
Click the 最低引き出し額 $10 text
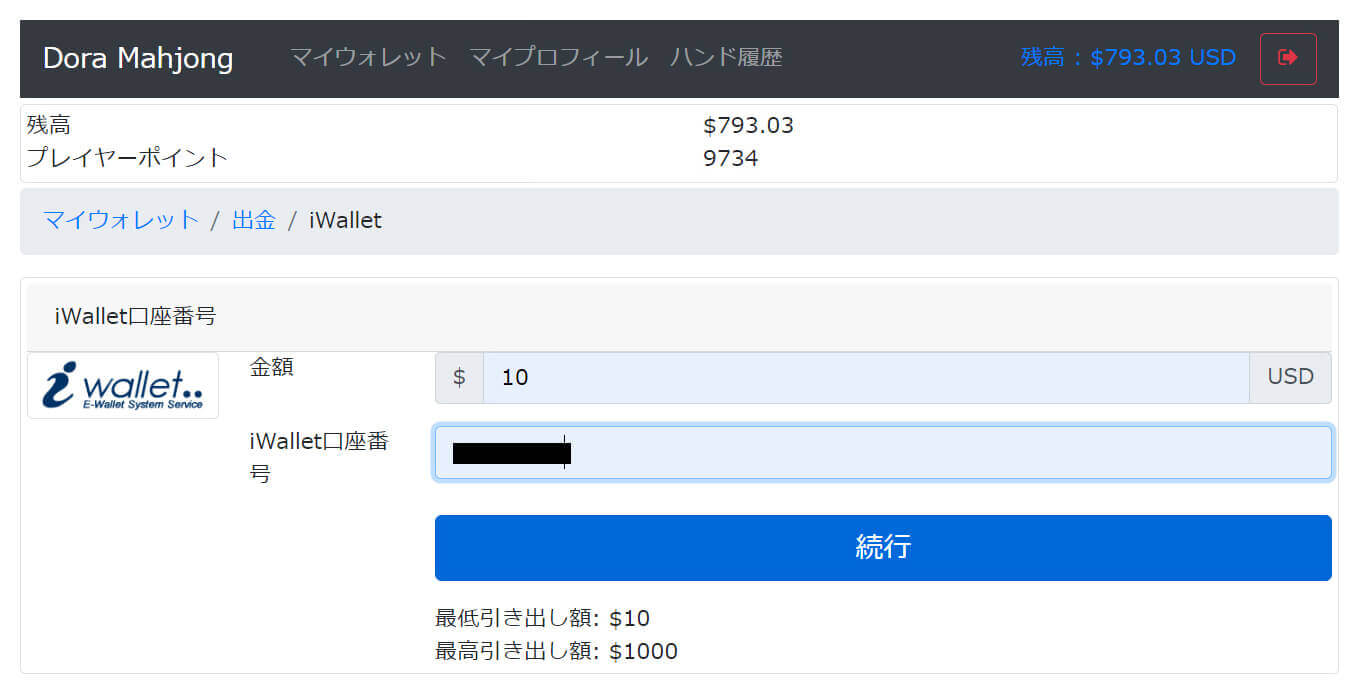542,618
